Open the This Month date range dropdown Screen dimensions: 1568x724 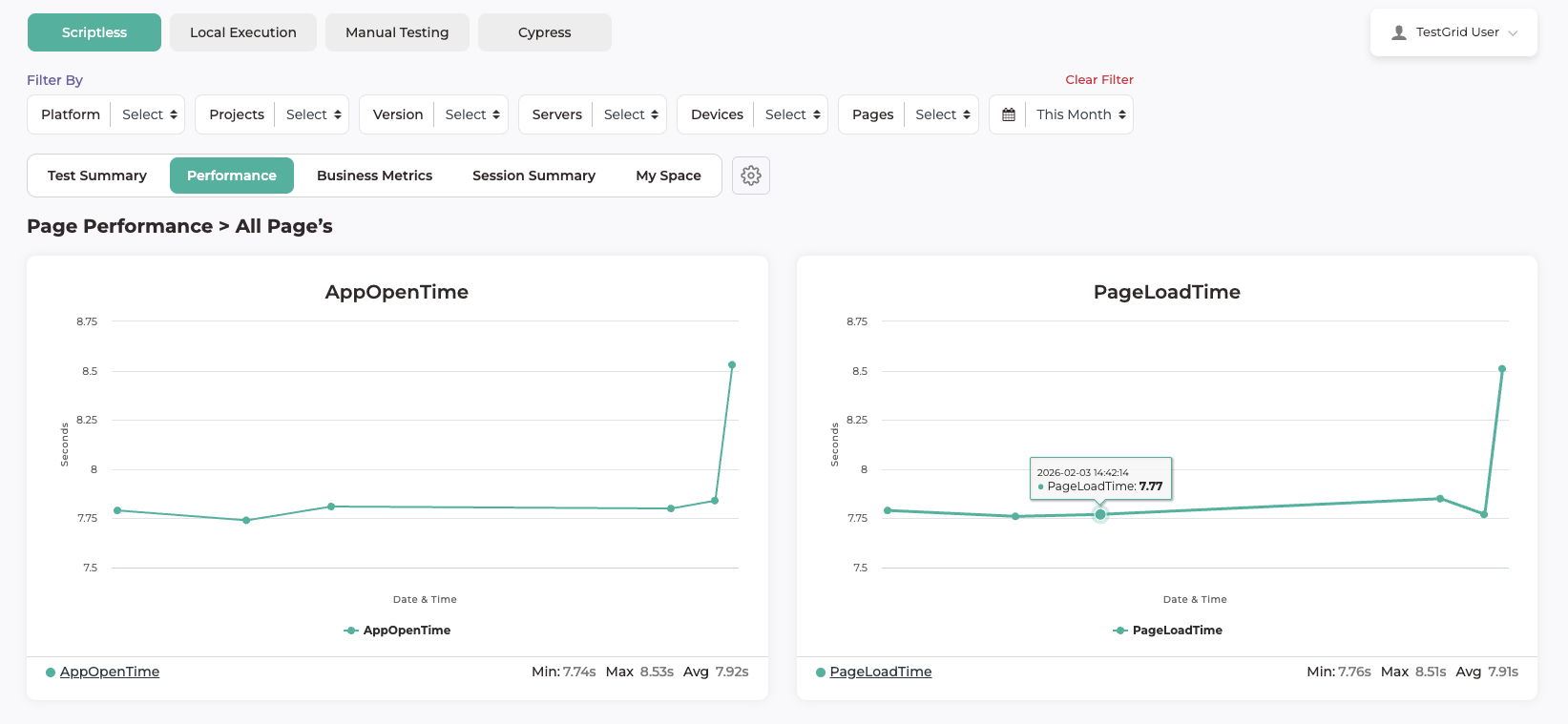1080,114
